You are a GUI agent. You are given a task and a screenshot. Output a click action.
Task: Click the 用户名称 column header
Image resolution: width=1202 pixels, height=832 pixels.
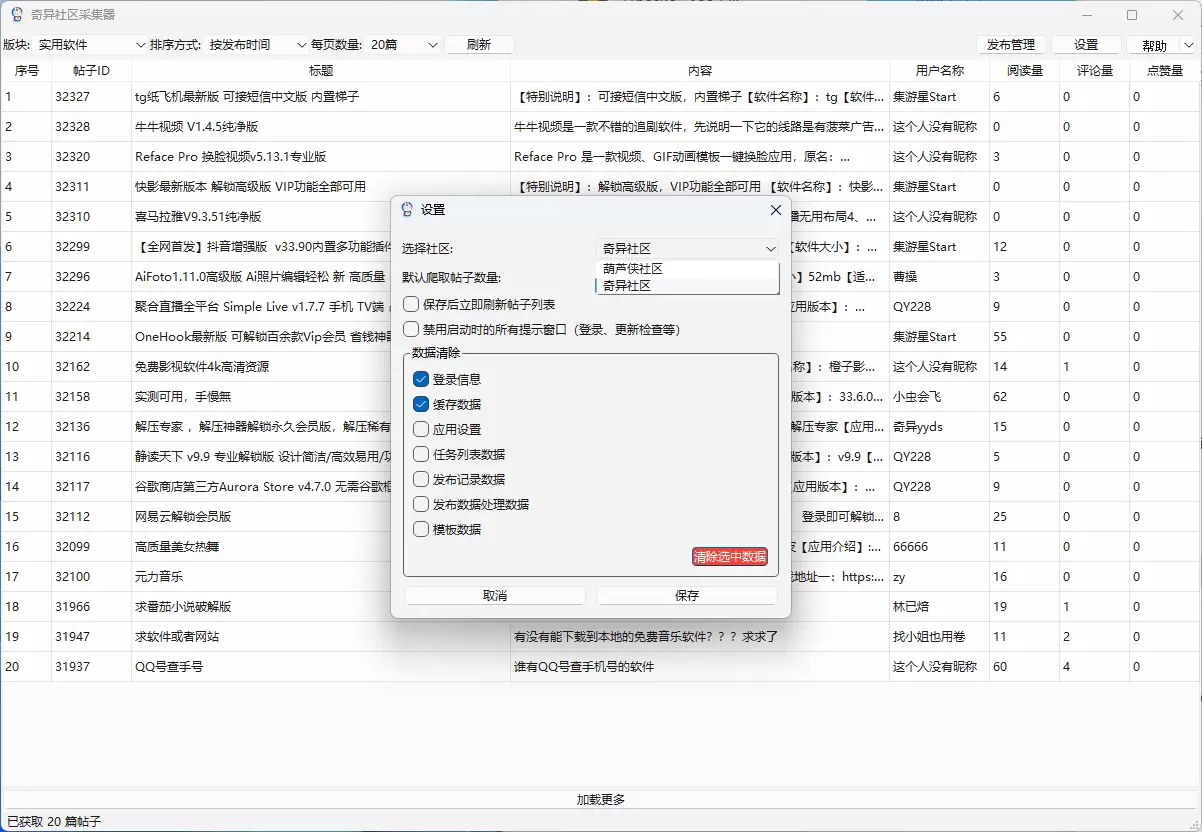(940, 71)
